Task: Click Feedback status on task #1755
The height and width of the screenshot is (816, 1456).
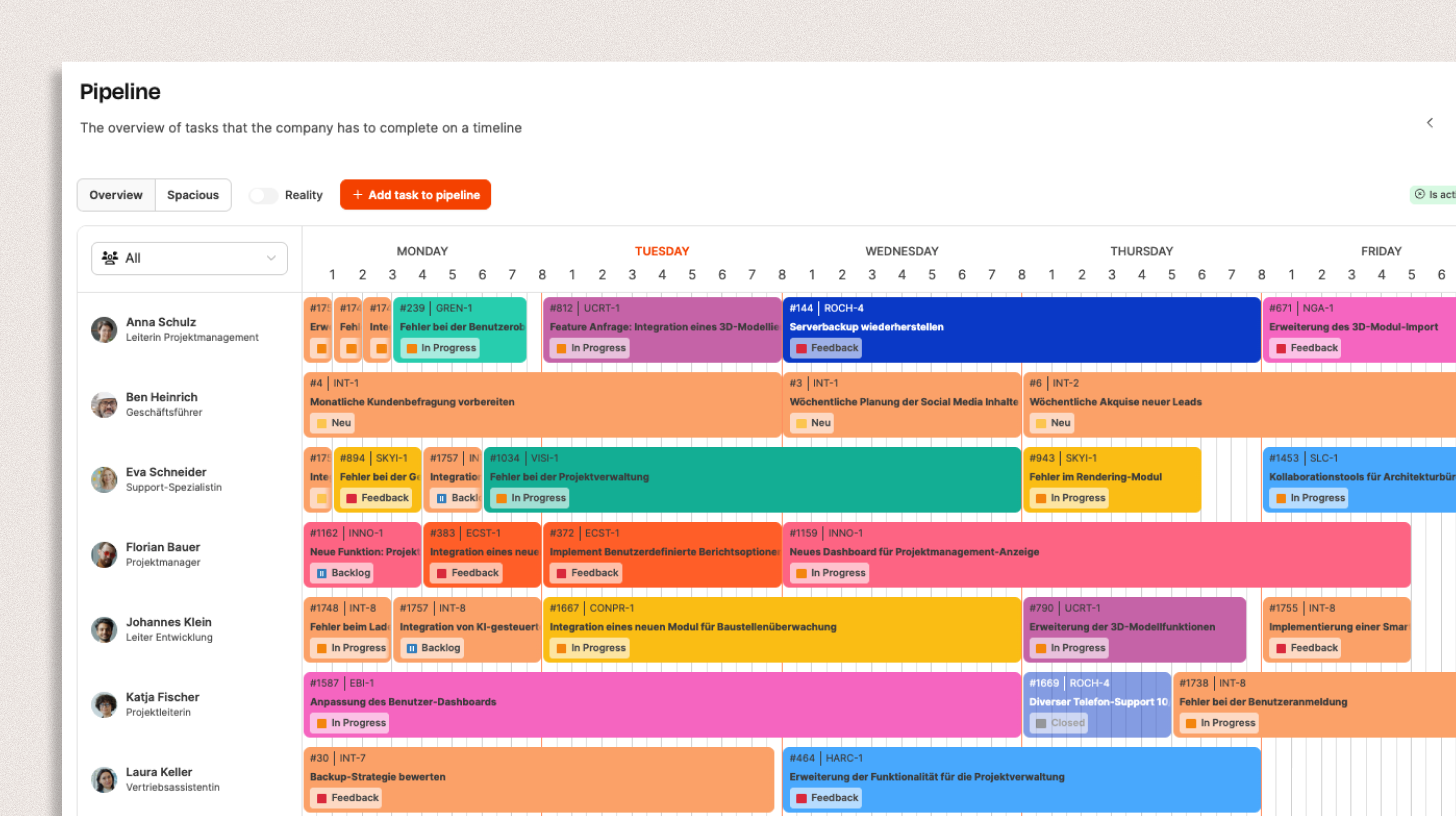Action: (x=1306, y=648)
